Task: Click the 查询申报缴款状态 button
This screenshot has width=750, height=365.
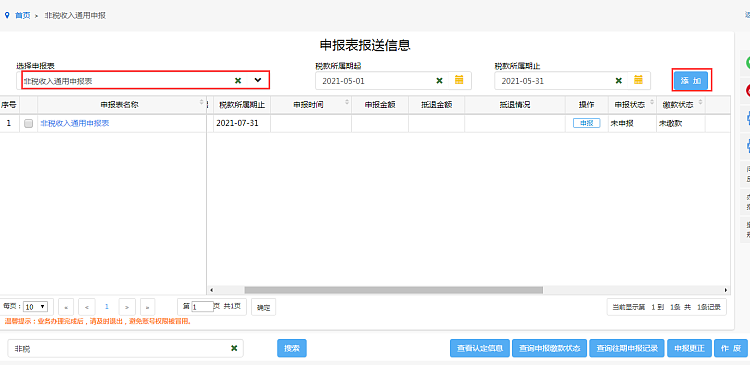Action: tap(550, 349)
